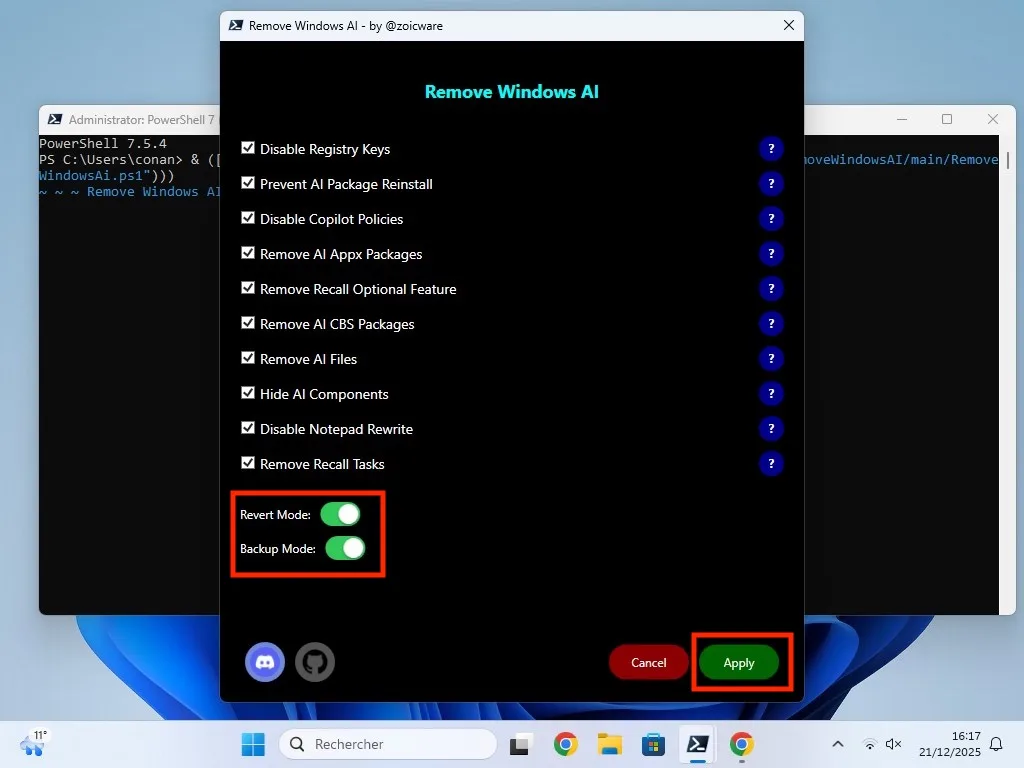The width and height of the screenshot is (1024, 768).
Task: Uncheck Hide AI Components
Action: pos(248,392)
